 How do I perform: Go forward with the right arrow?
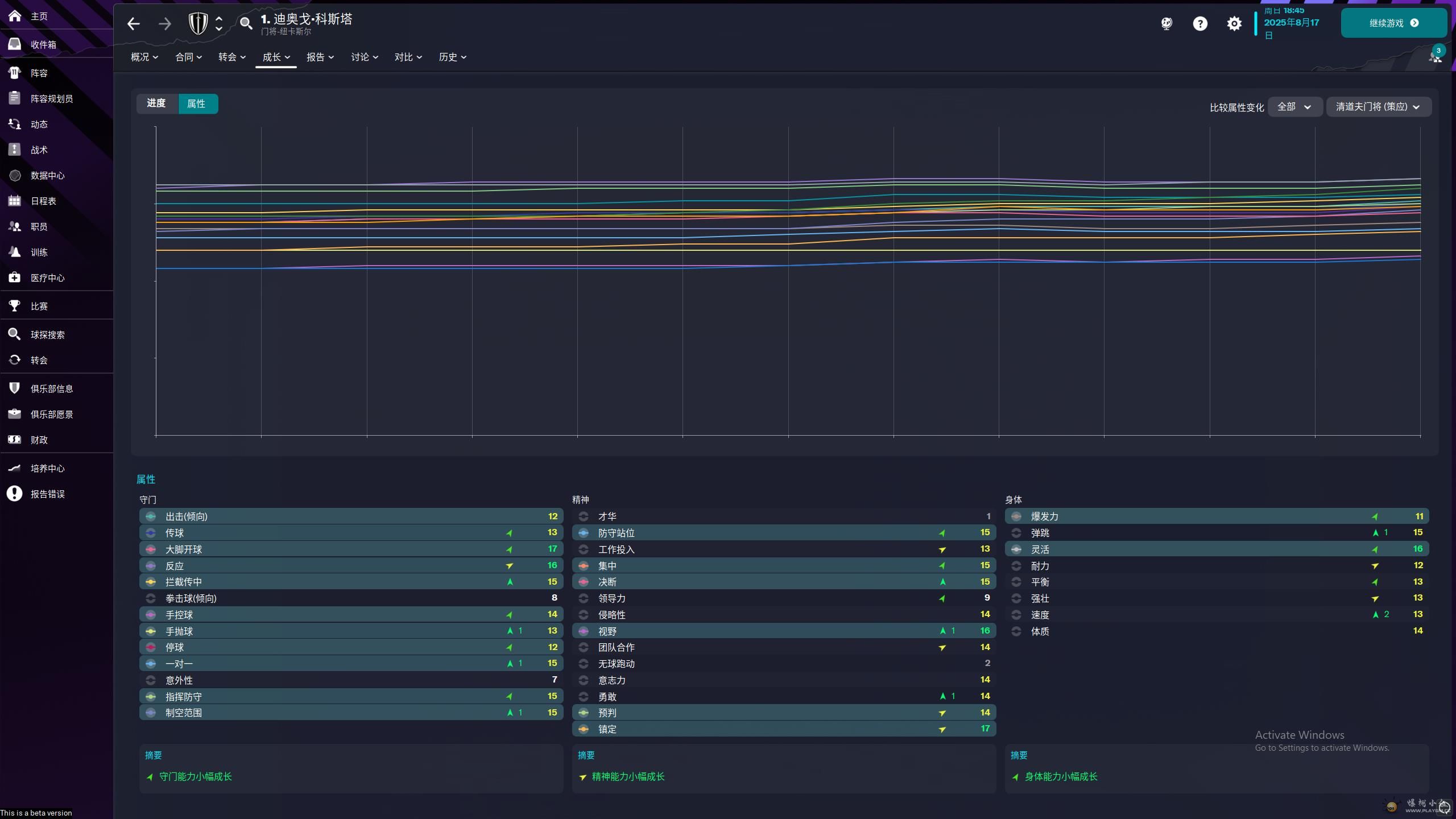pyautogui.click(x=165, y=24)
